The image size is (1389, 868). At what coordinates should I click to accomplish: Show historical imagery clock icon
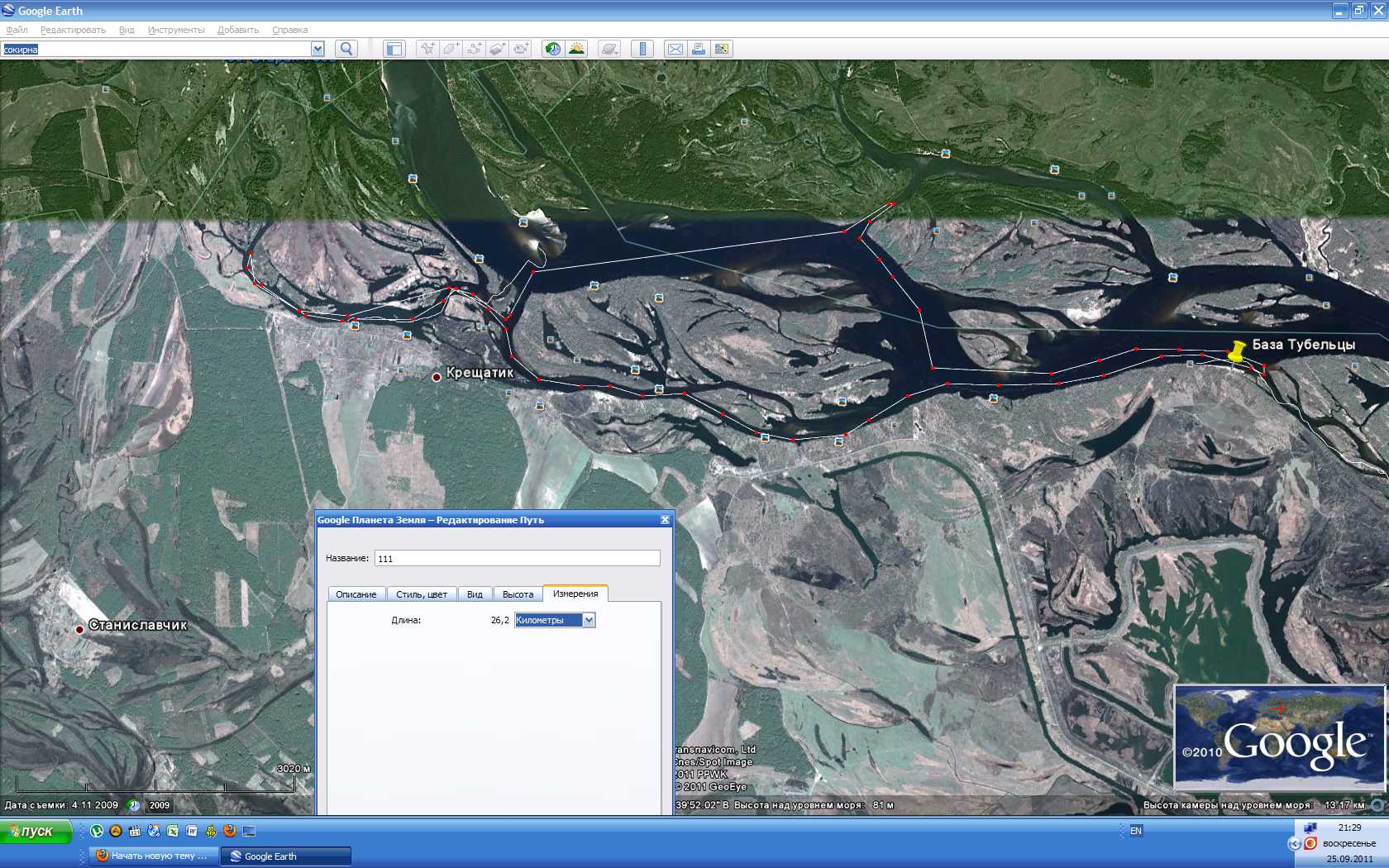click(x=553, y=49)
